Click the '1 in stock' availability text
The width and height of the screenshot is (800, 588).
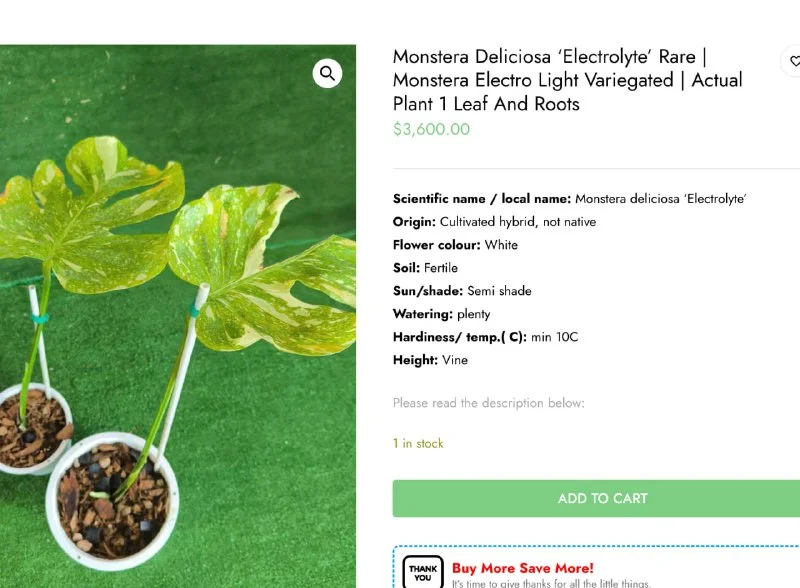tap(418, 443)
